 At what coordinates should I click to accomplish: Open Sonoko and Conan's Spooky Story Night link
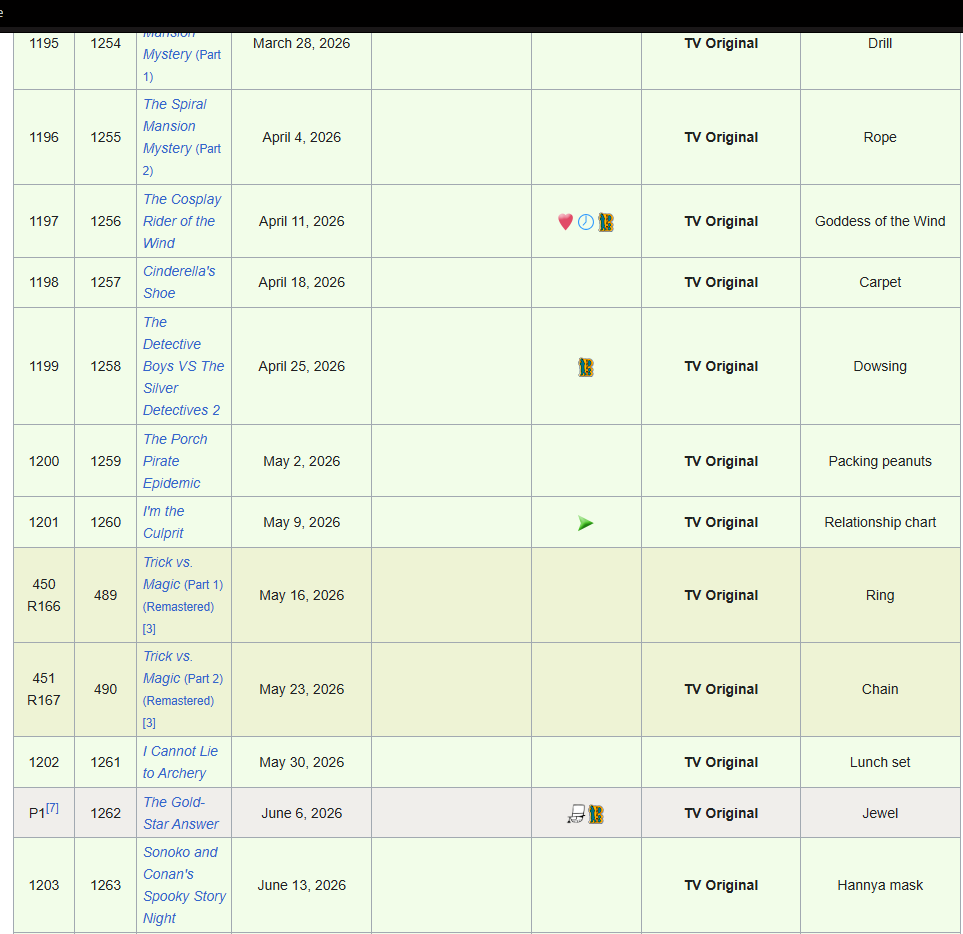pos(184,885)
